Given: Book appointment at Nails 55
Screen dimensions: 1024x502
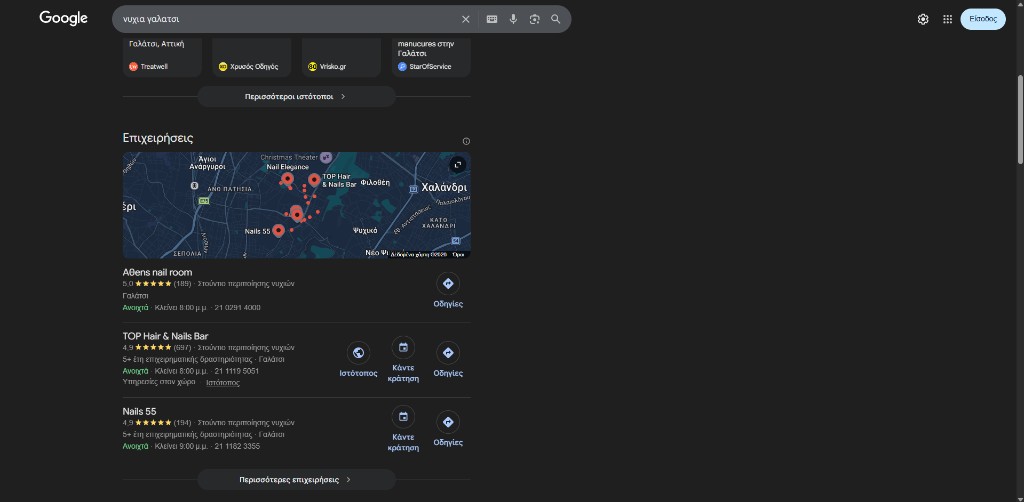Looking at the screenshot, I should pyautogui.click(x=404, y=429).
